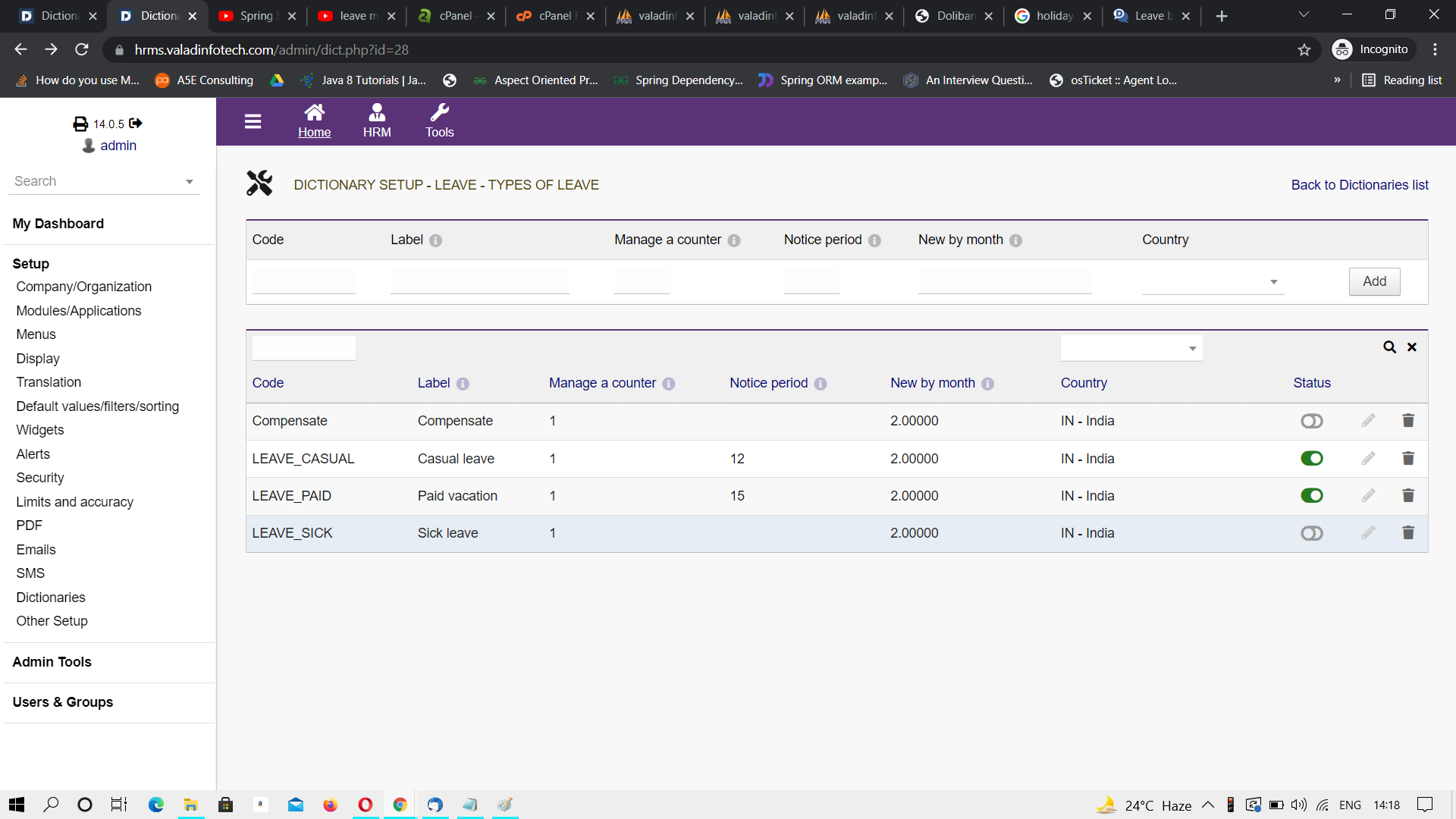Click the Code input field in add form
The height and width of the screenshot is (819, 1456).
pyautogui.click(x=303, y=281)
